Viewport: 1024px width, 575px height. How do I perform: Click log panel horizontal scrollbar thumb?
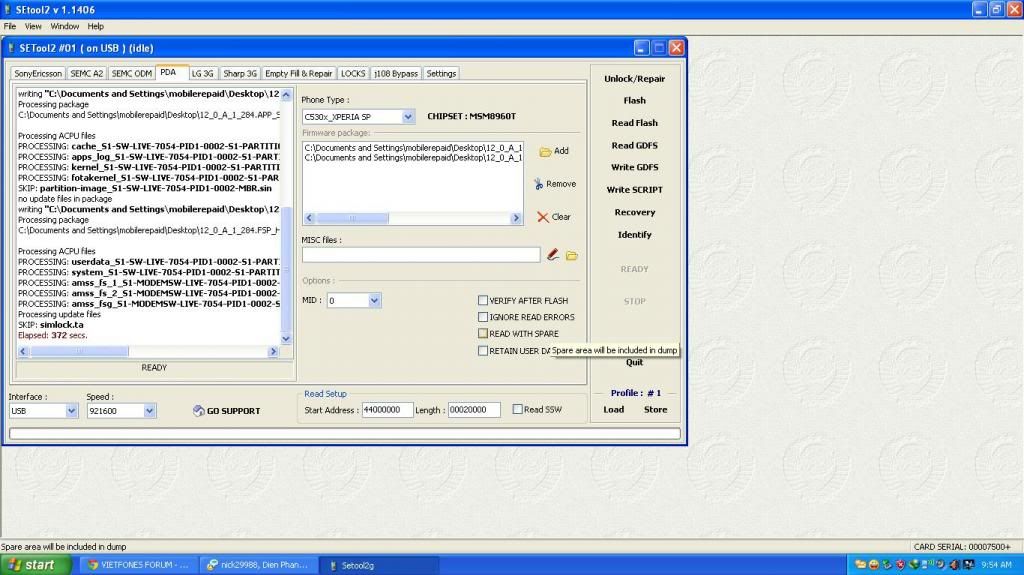tap(79, 352)
